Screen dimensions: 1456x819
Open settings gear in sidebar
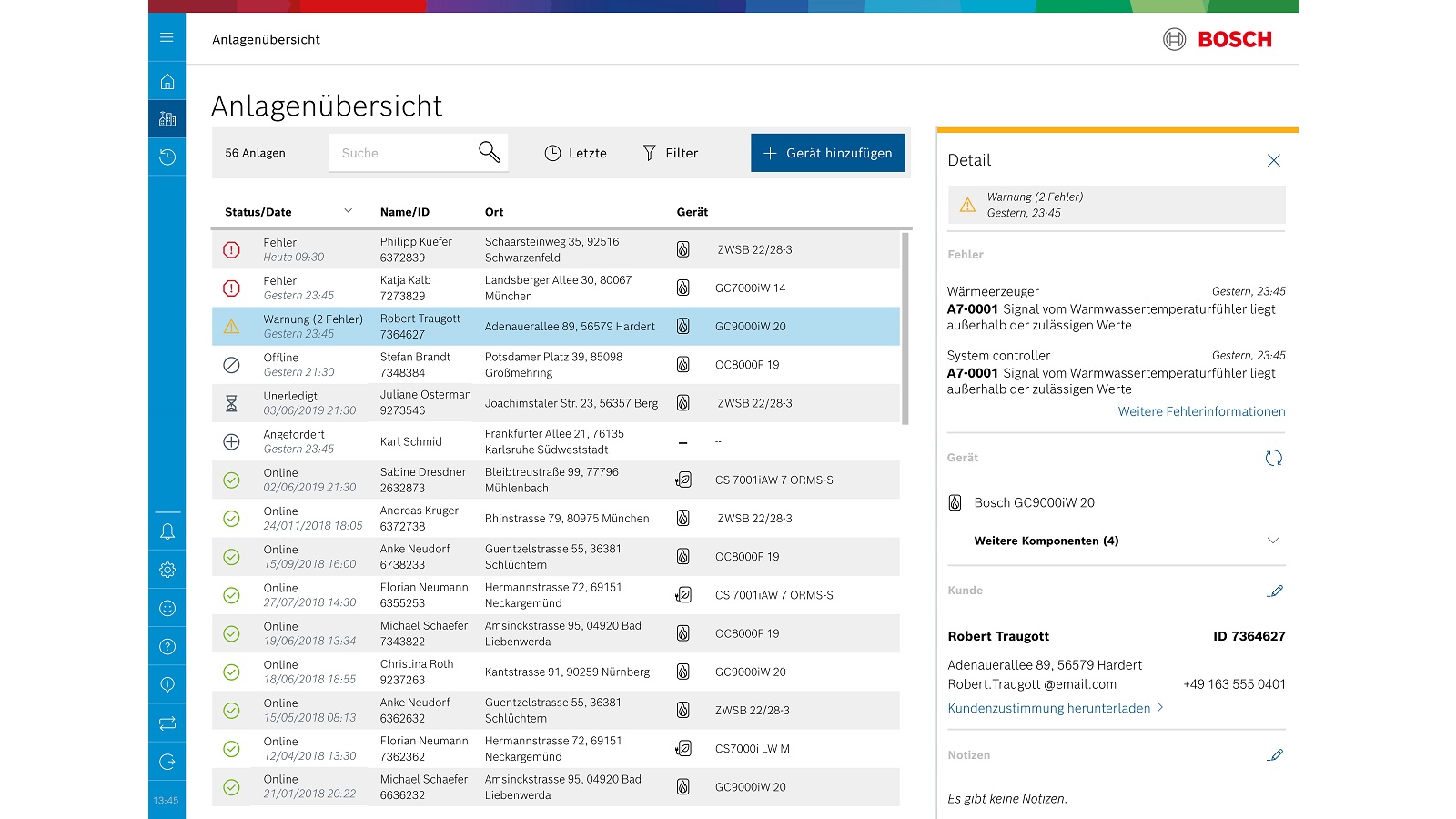tap(167, 570)
